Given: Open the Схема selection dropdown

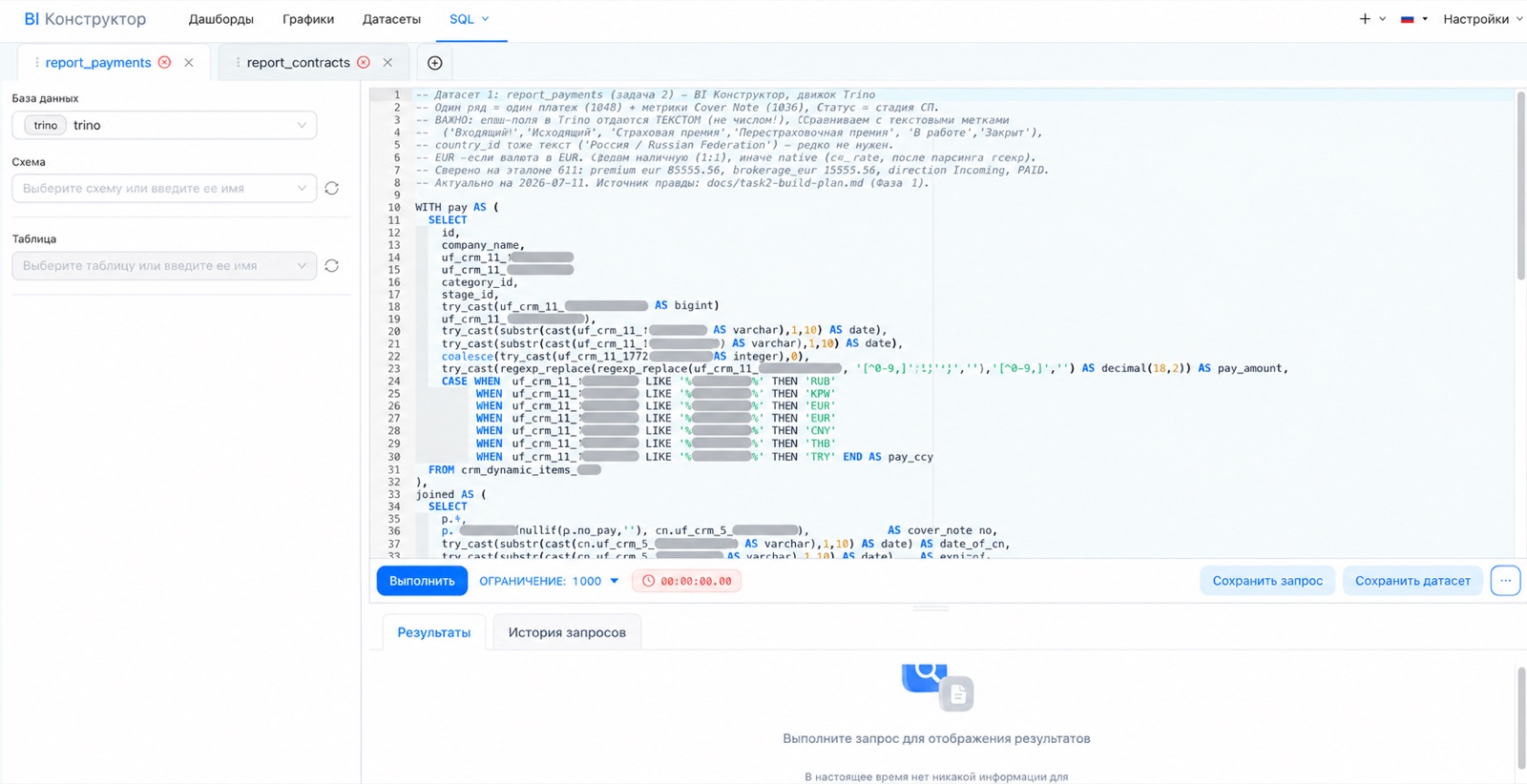Looking at the screenshot, I should point(164,189).
